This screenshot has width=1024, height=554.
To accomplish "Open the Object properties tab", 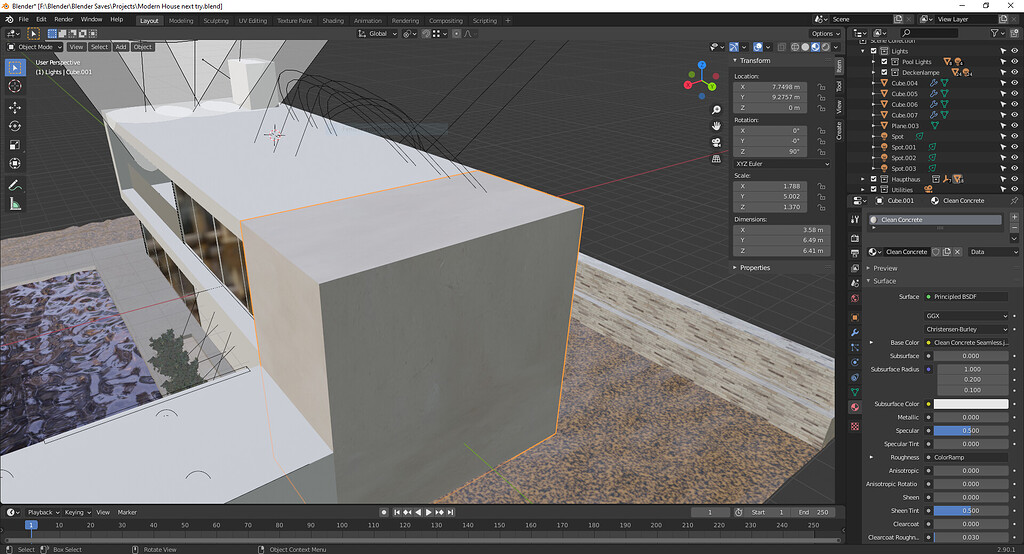I will (855, 318).
